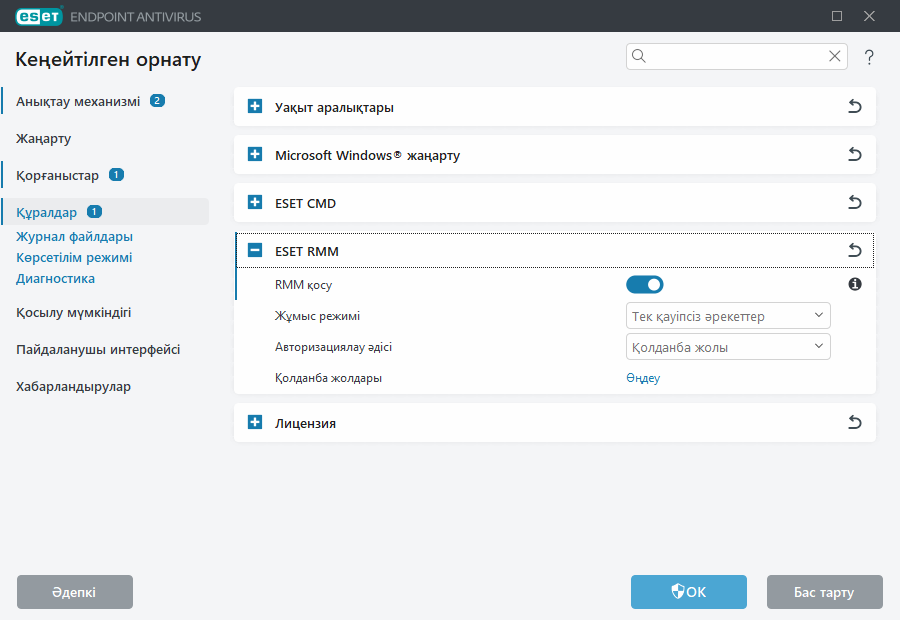The width and height of the screenshot is (900, 620).
Task: Expand the Лицензия section
Action: pos(255,423)
